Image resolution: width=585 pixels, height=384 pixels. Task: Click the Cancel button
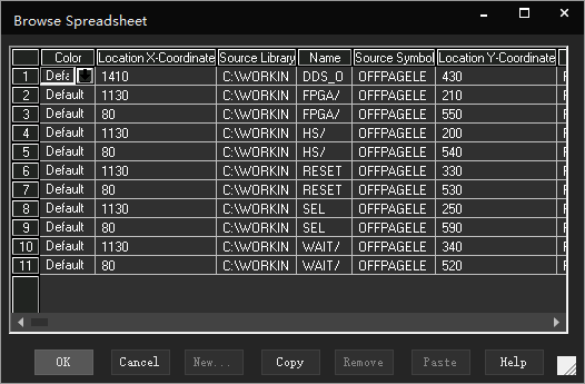[140, 362]
